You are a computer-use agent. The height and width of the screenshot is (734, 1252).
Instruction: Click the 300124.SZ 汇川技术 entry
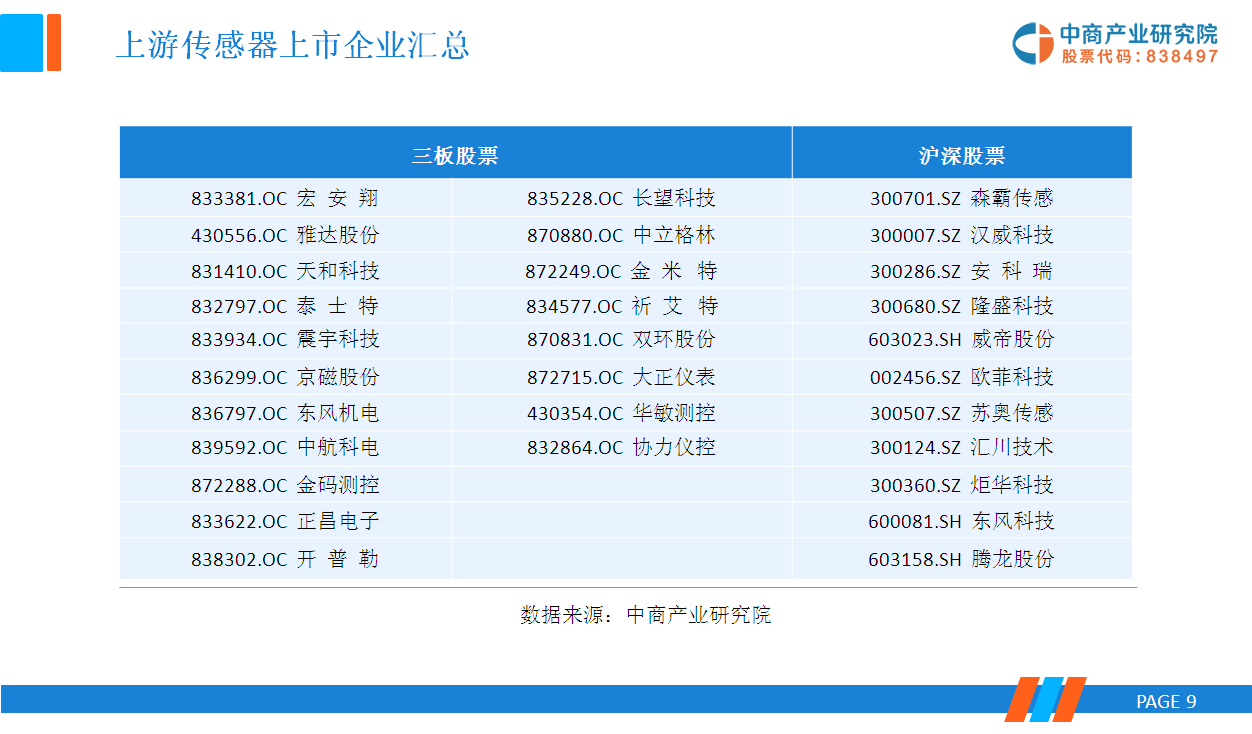[x=961, y=447]
